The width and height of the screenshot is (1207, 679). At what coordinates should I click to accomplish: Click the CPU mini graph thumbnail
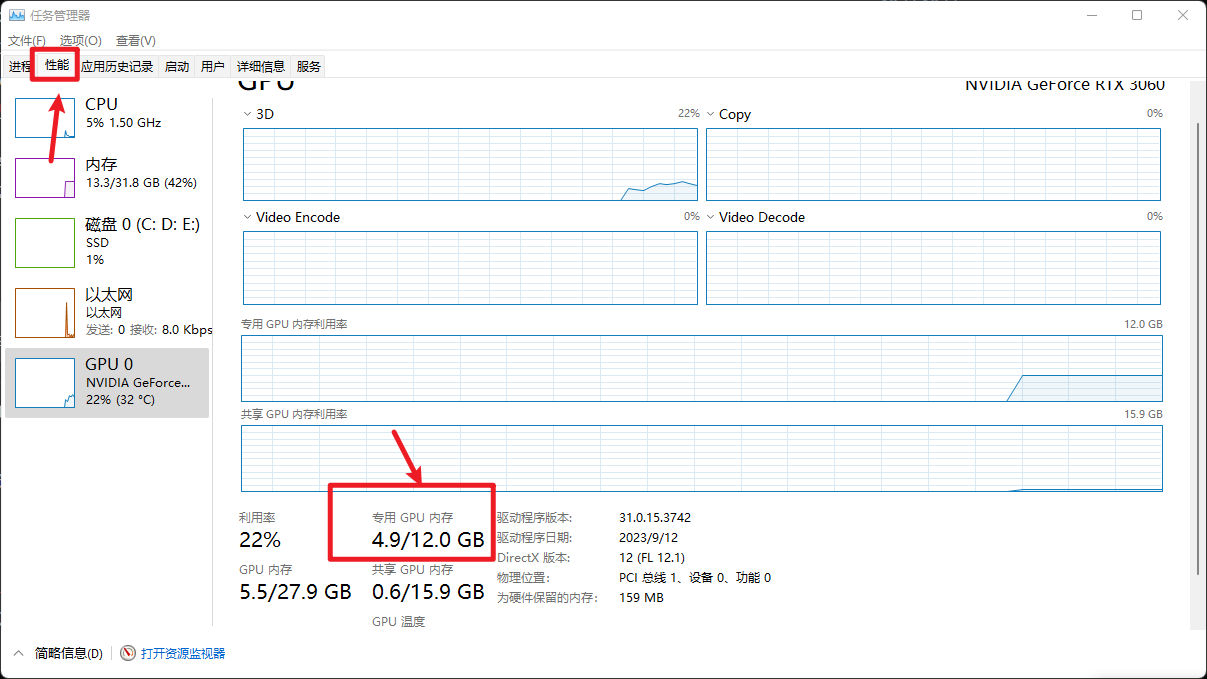click(x=45, y=117)
